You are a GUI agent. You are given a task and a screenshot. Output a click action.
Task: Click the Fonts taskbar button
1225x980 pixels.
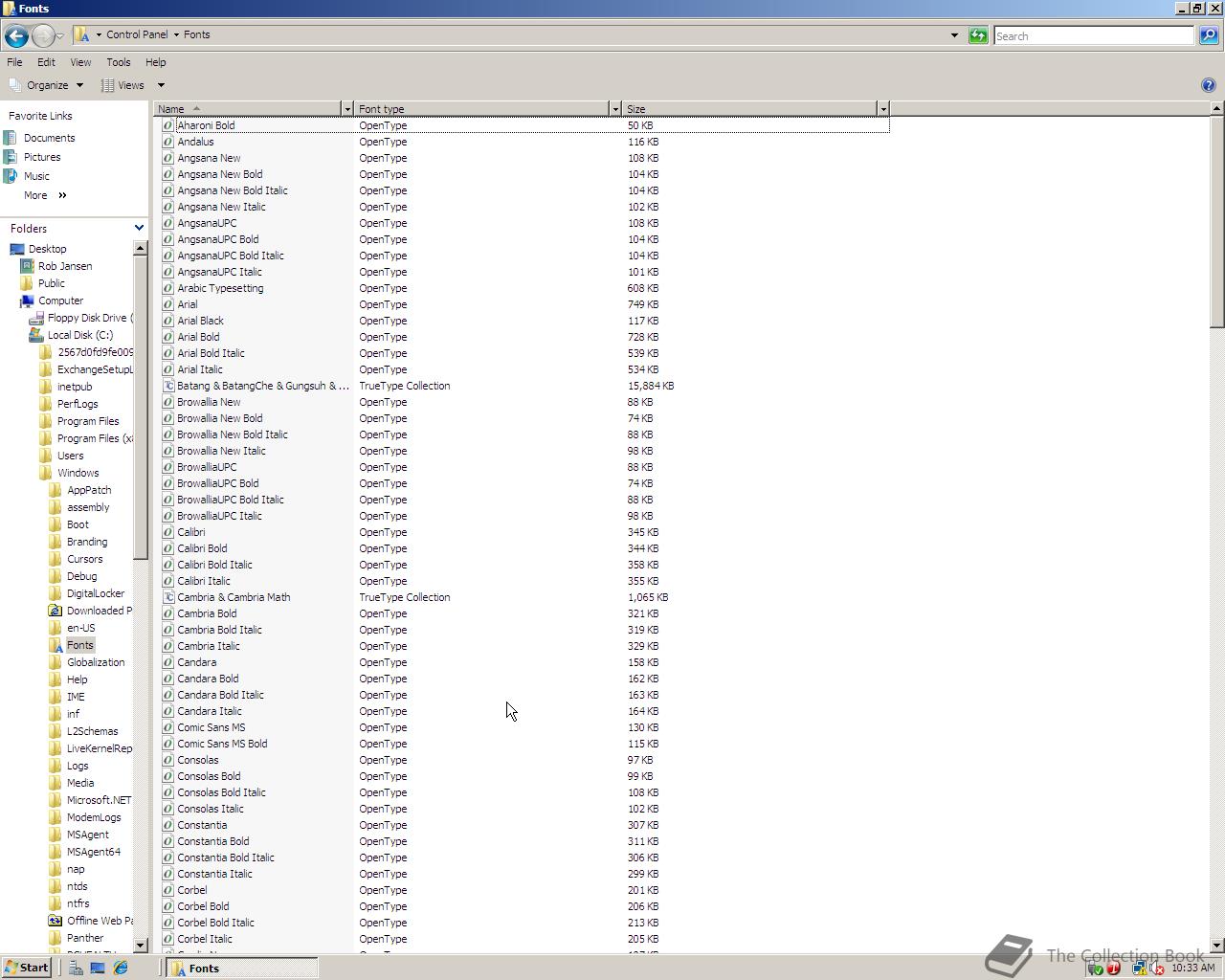(x=243, y=969)
